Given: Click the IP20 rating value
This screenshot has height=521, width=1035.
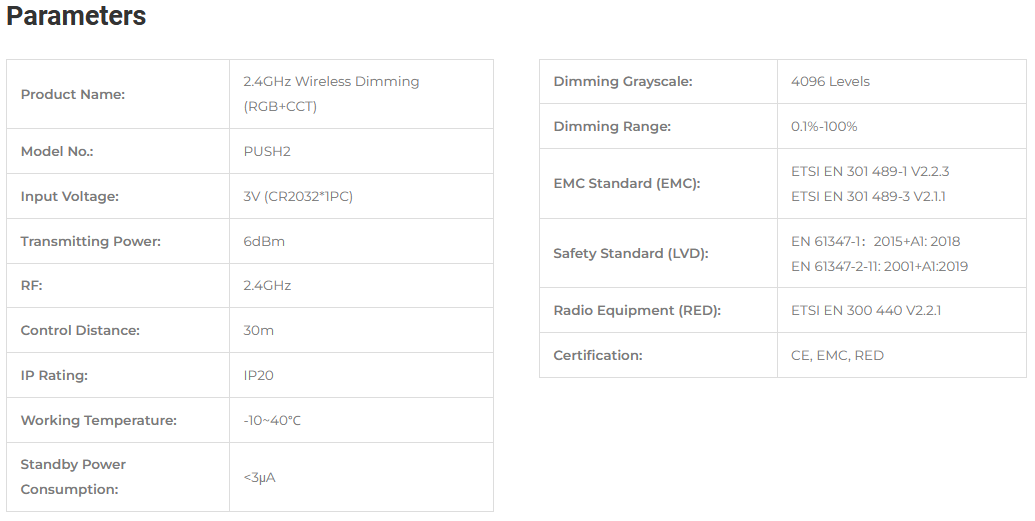Looking at the screenshot, I should click(x=258, y=375).
